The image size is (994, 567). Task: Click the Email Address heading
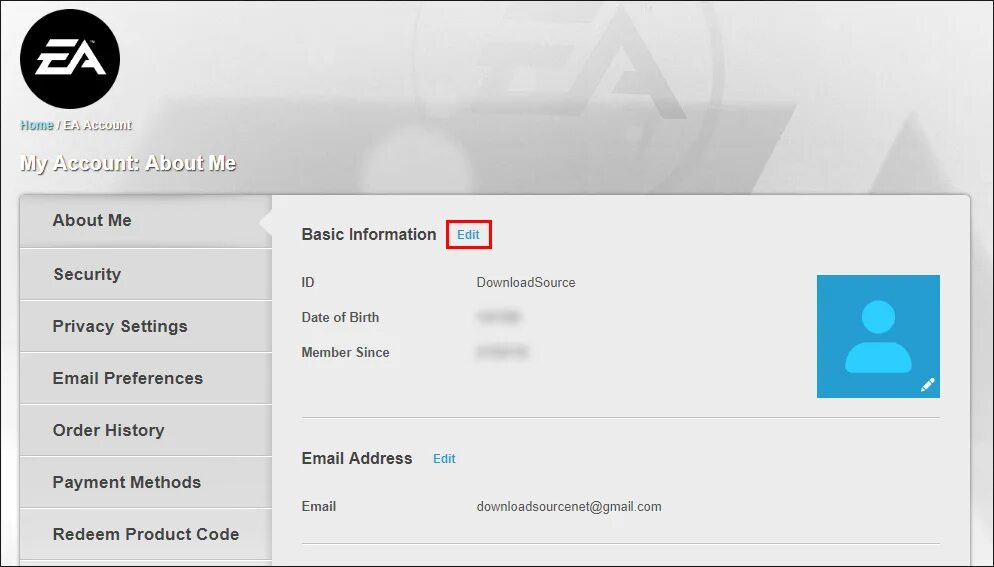(x=357, y=459)
